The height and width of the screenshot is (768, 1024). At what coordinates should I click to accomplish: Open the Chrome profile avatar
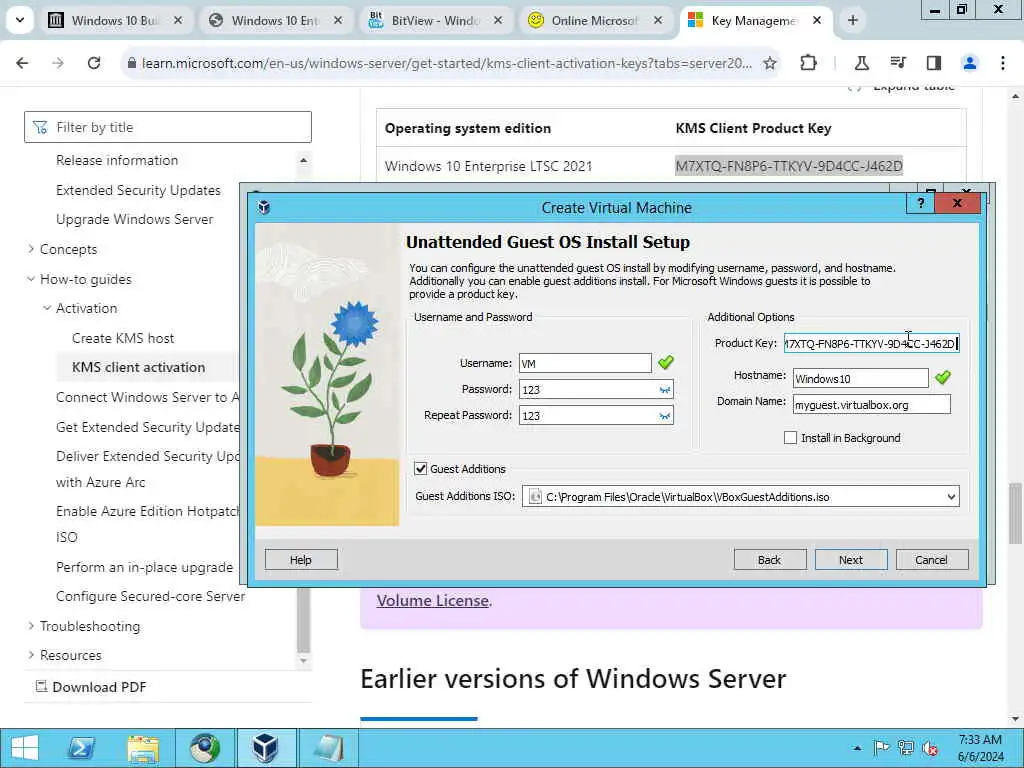pyautogui.click(x=970, y=63)
